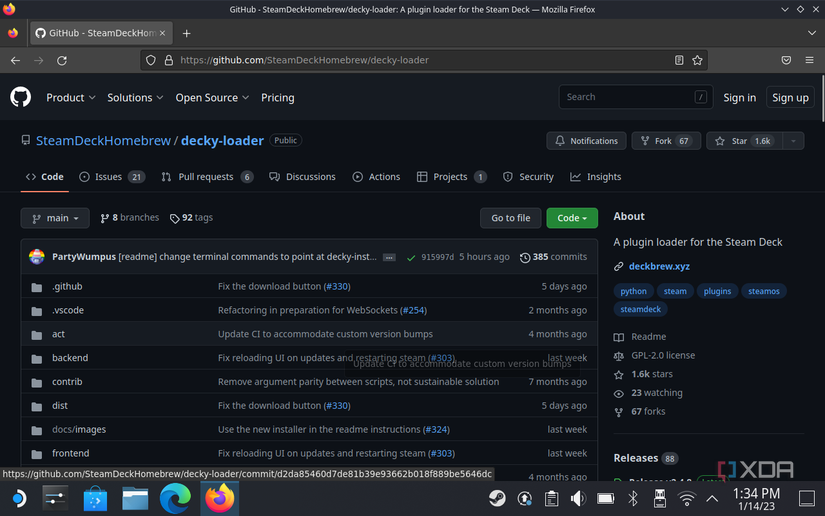Screen dimensions: 825x516
Task: Open the SteamDeckHomebrew owner link
Action: pyautogui.click(x=103, y=141)
